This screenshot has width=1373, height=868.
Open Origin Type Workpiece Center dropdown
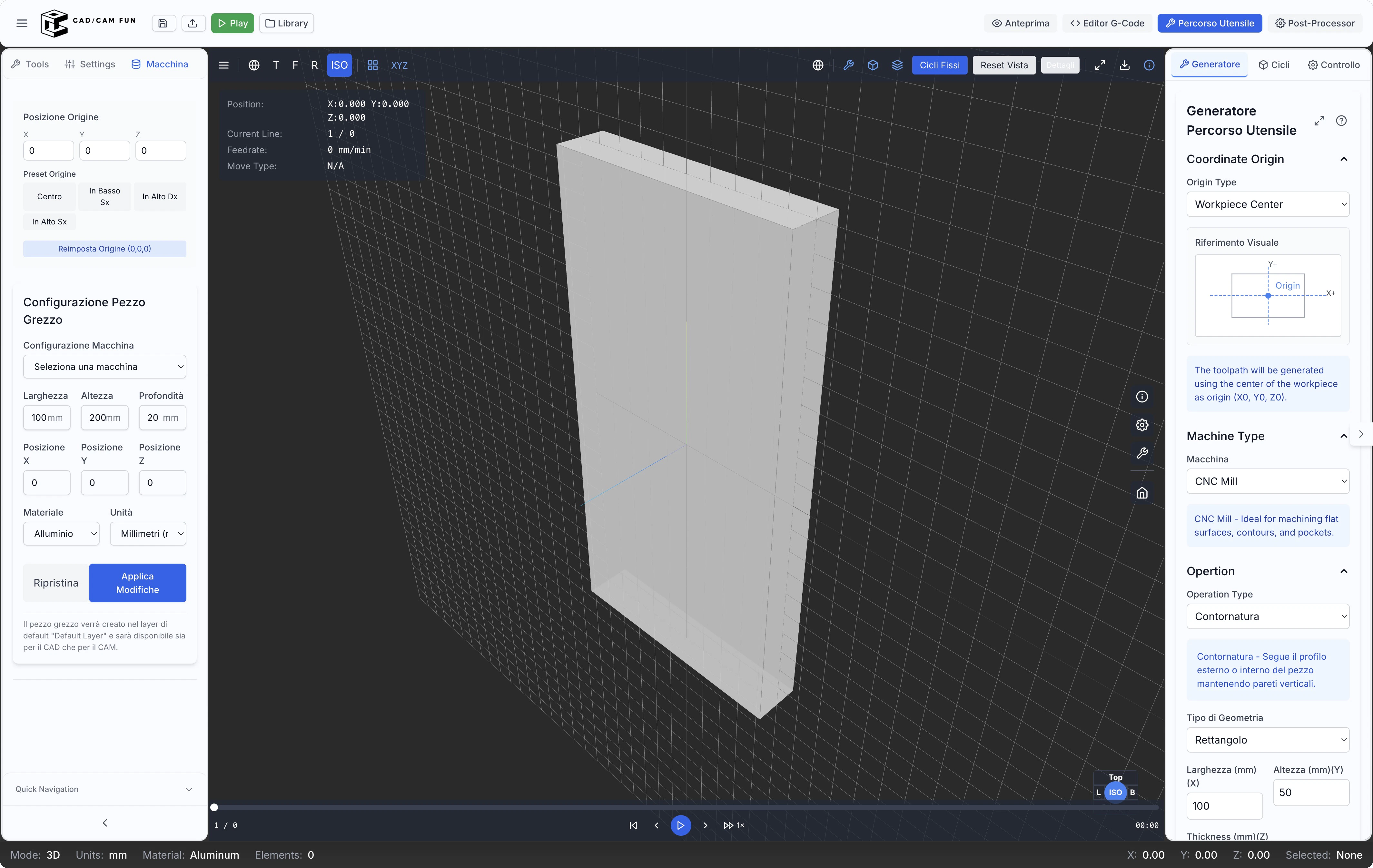(1268, 204)
